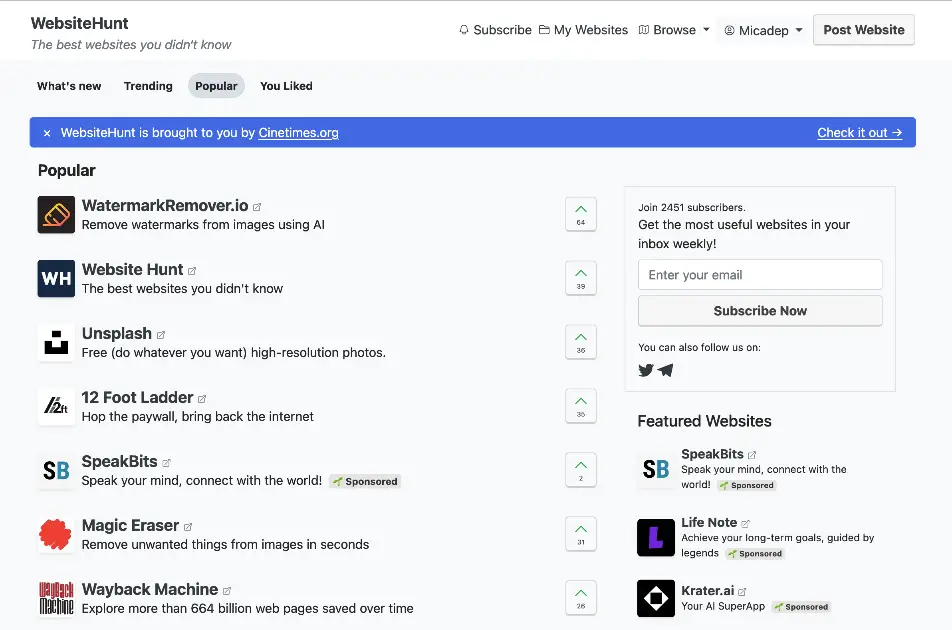Screen dimensions: 952x630
Task: Click the SpeakBits logo in Popular list
Action: pyautogui.click(x=56, y=470)
